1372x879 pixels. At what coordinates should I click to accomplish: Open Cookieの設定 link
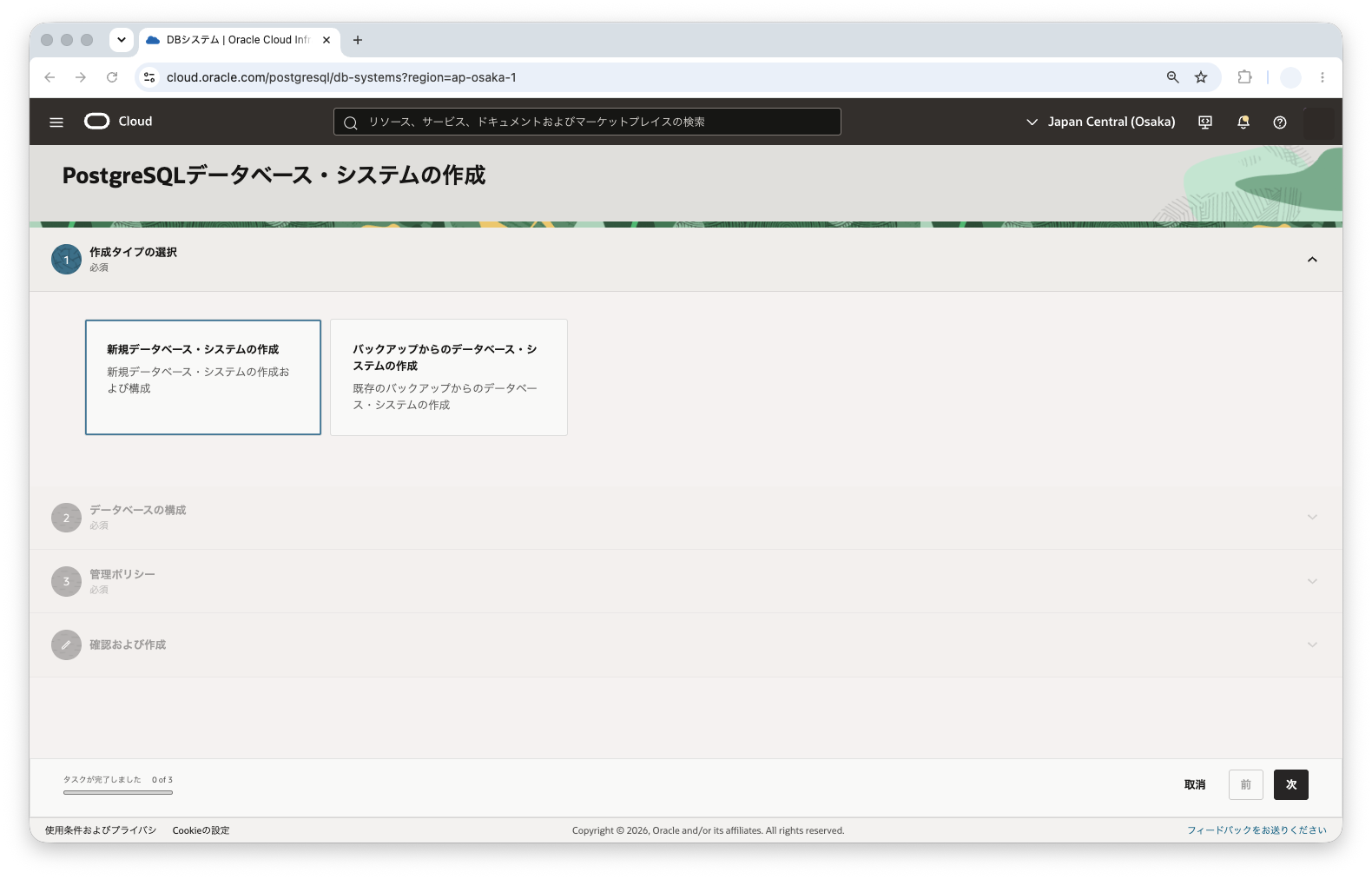tap(201, 831)
